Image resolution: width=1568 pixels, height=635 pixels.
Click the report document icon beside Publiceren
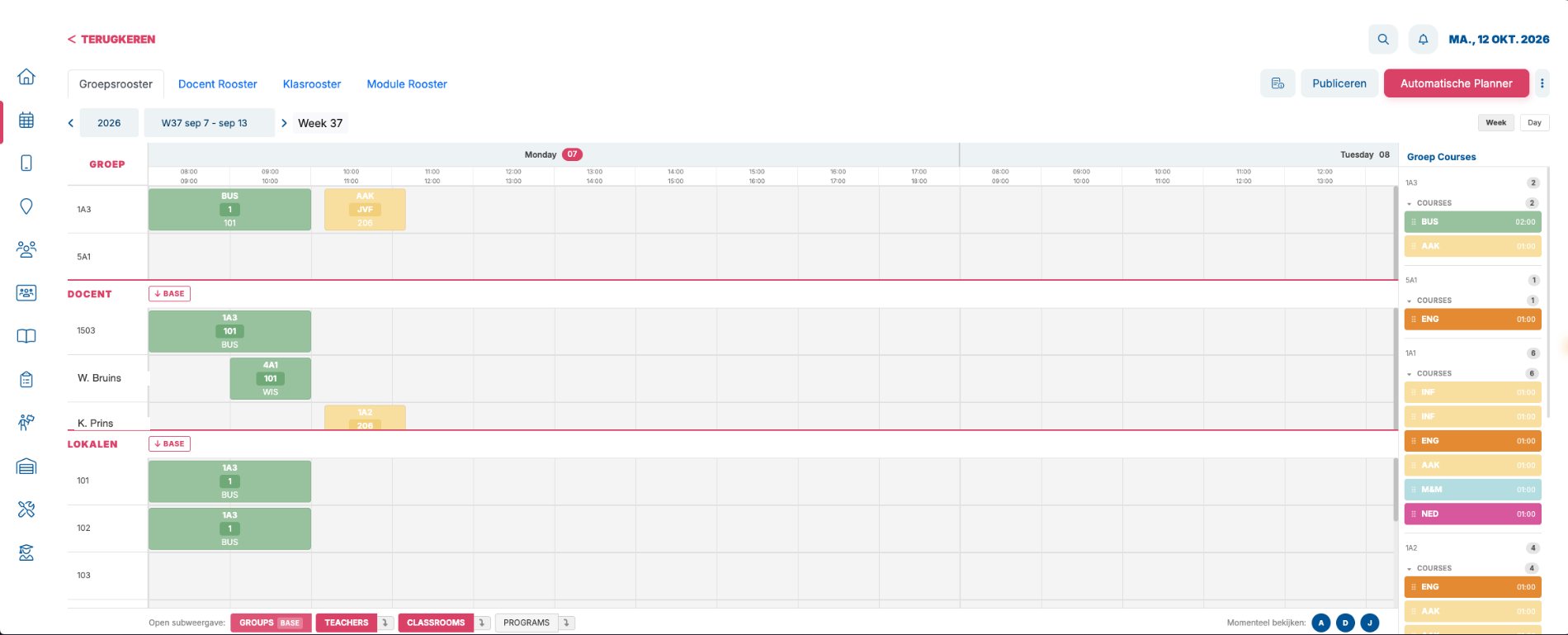tap(1278, 83)
